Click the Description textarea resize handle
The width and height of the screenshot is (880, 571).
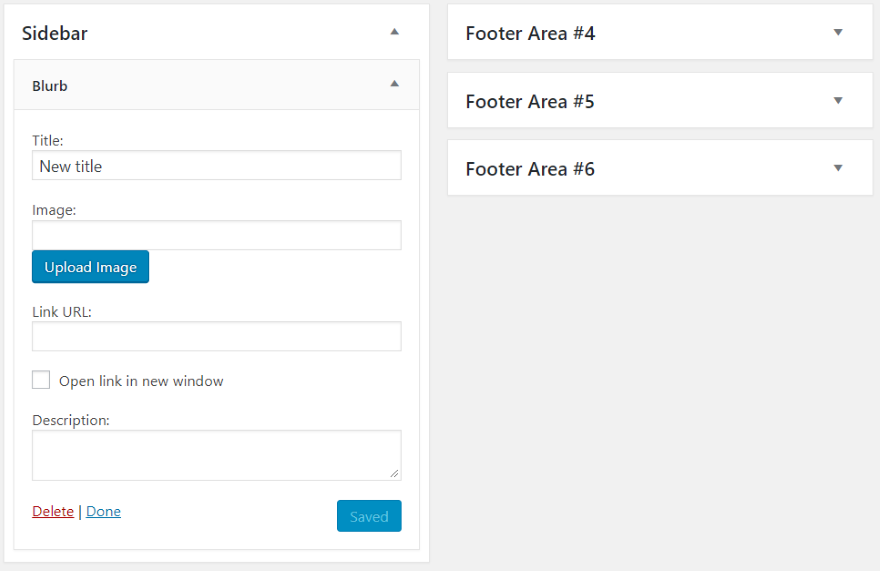pos(395,474)
